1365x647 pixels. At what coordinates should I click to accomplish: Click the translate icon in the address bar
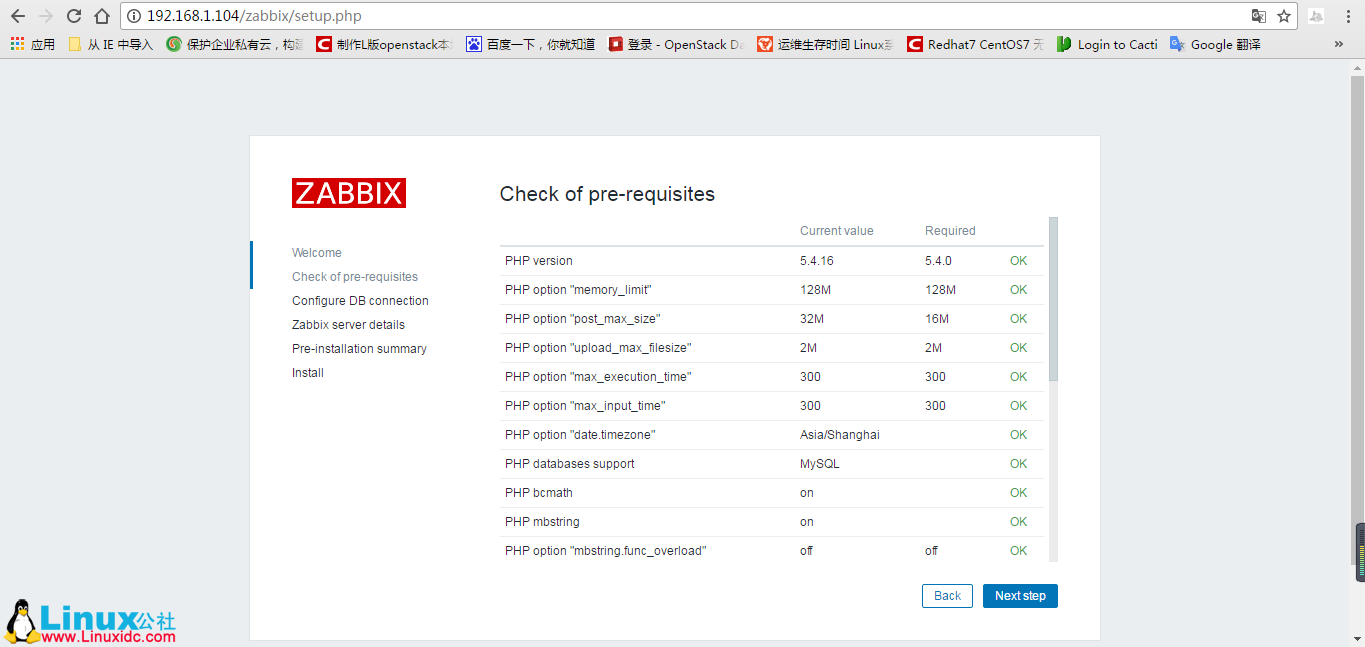[1258, 16]
